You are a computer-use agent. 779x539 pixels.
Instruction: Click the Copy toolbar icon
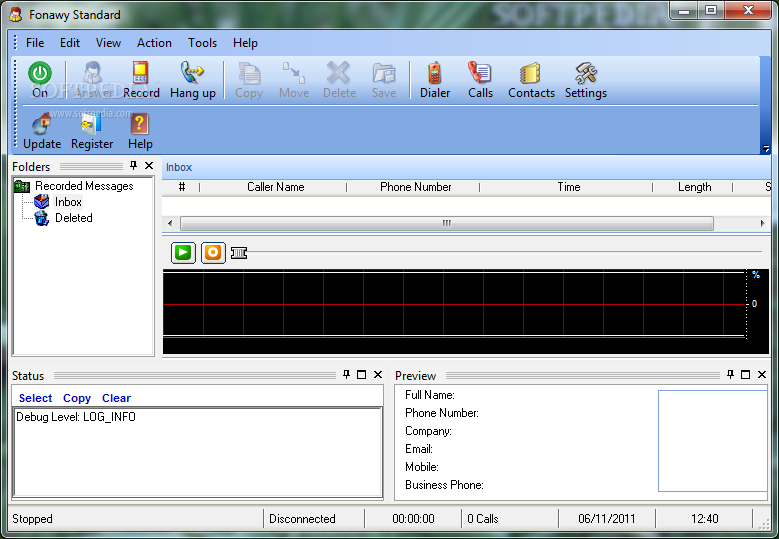249,79
